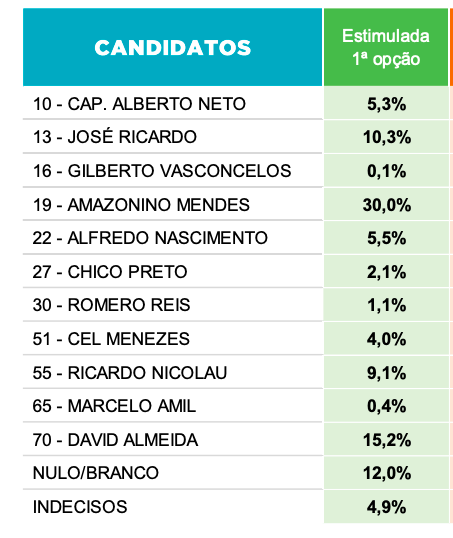
Task: Select the 15,2% cell for David Almeida
Action: [x=386, y=440]
